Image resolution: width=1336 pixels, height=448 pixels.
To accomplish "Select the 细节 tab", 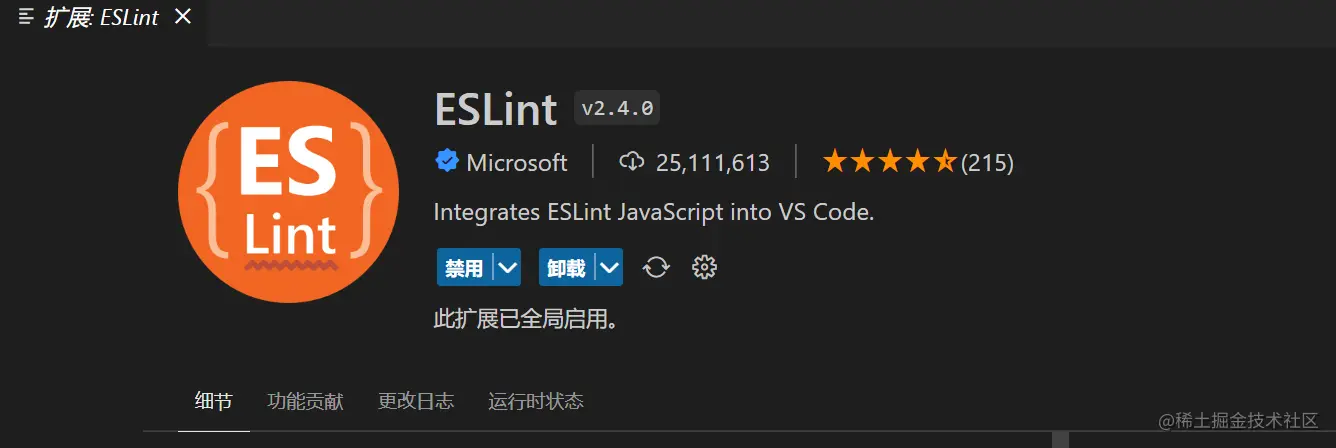I will [213, 401].
